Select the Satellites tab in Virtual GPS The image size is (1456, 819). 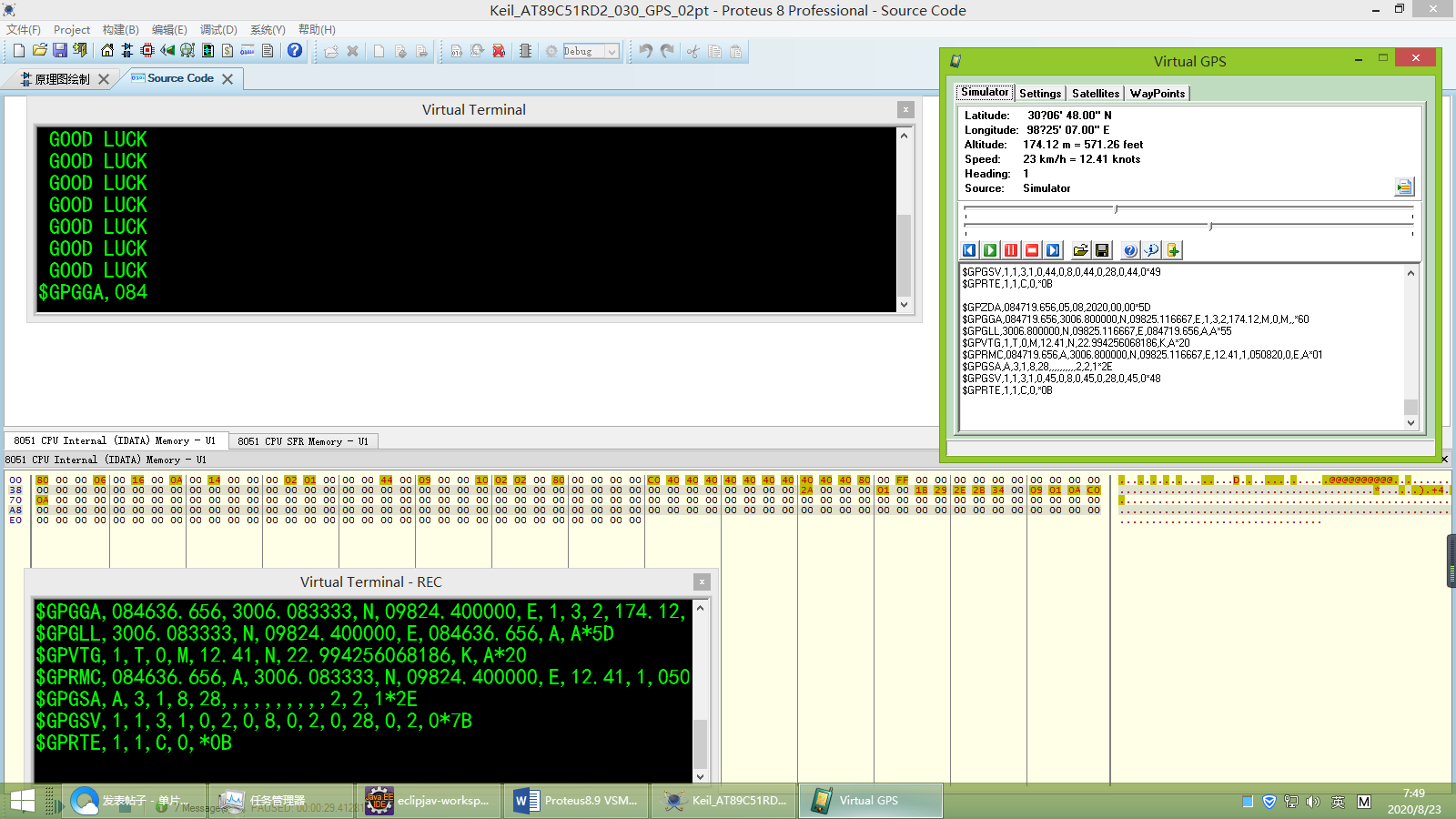coord(1096,93)
